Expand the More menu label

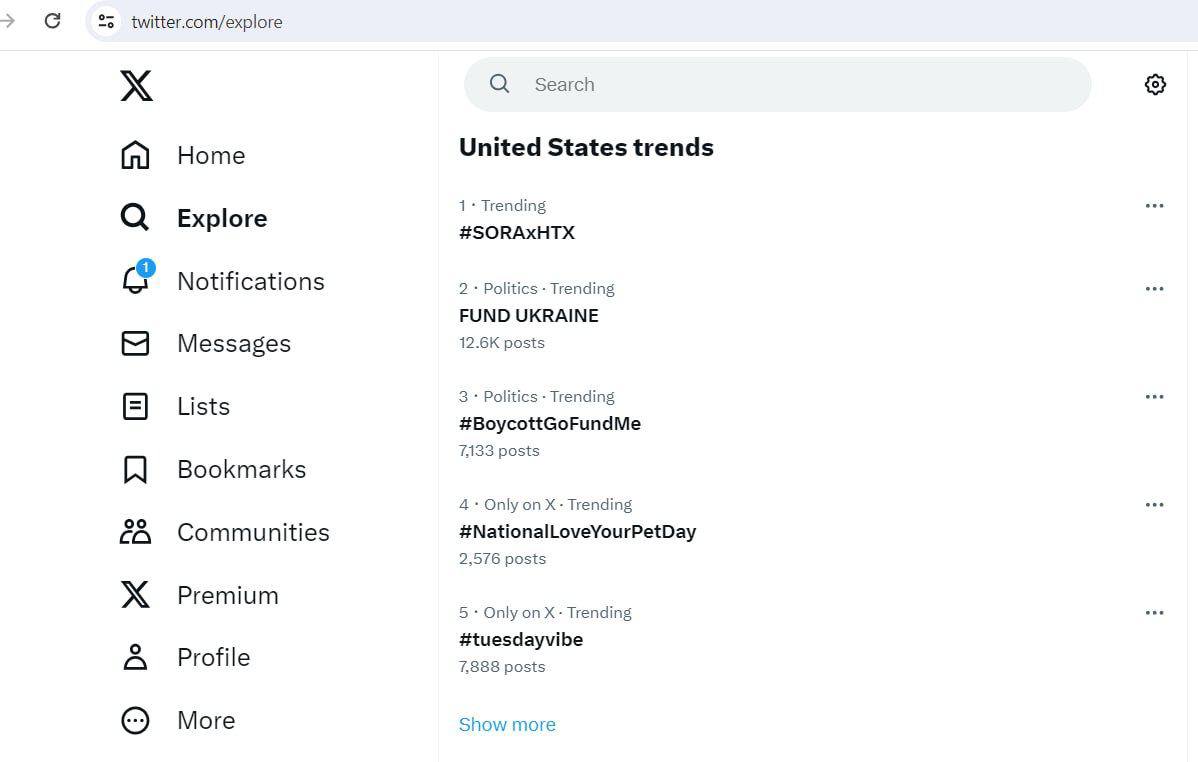pos(206,720)
